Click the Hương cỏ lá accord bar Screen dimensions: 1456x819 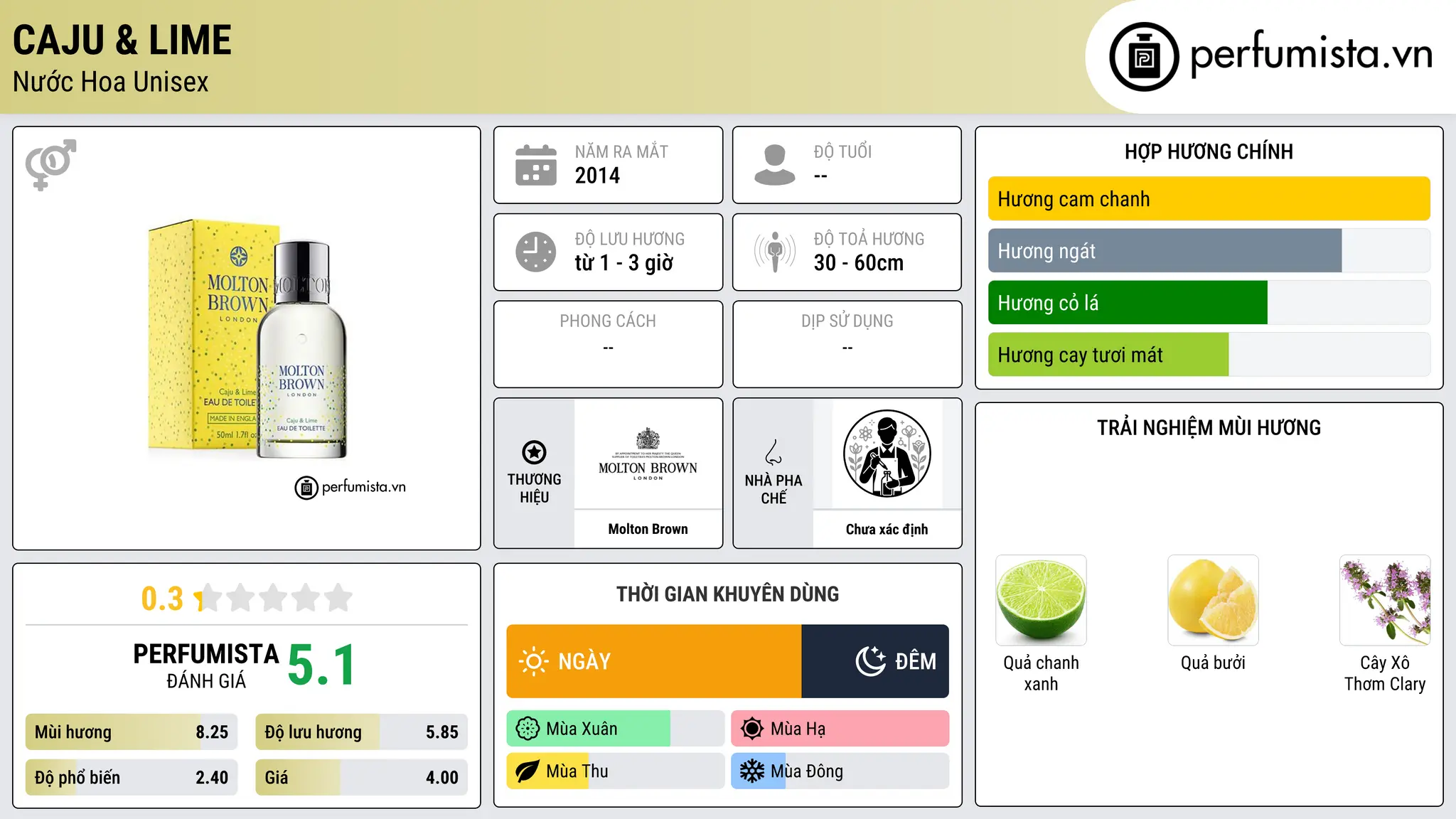pos(1209,303)
